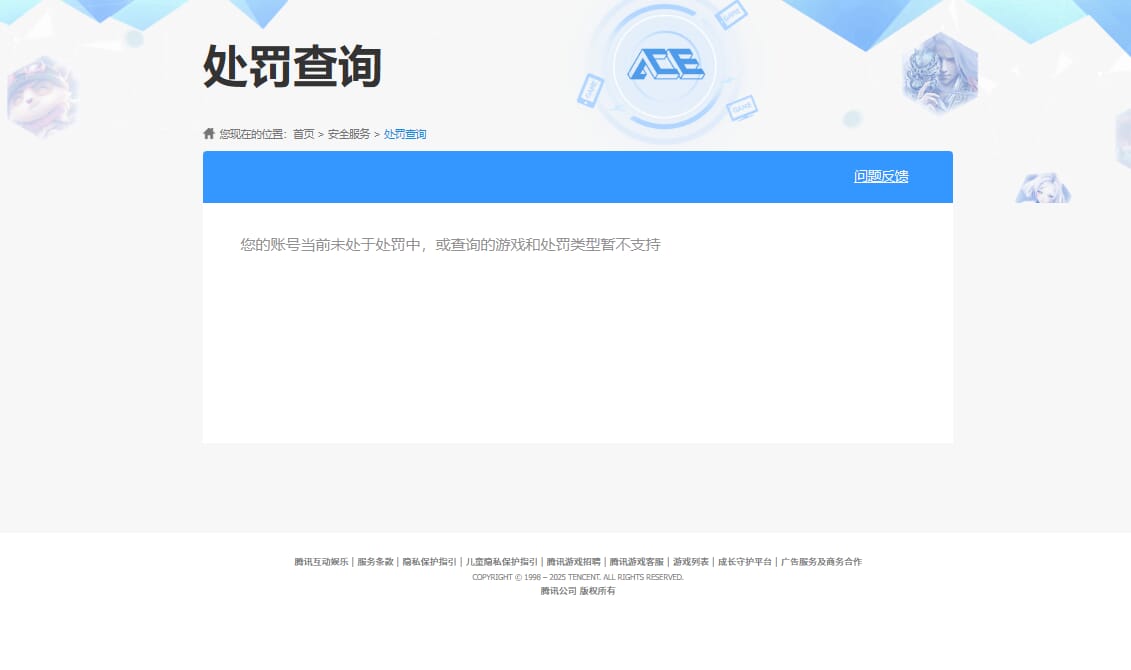Open the 隐私保护指引 footer link
Screen dimensions: 1131x670
(x=429, y=562)
